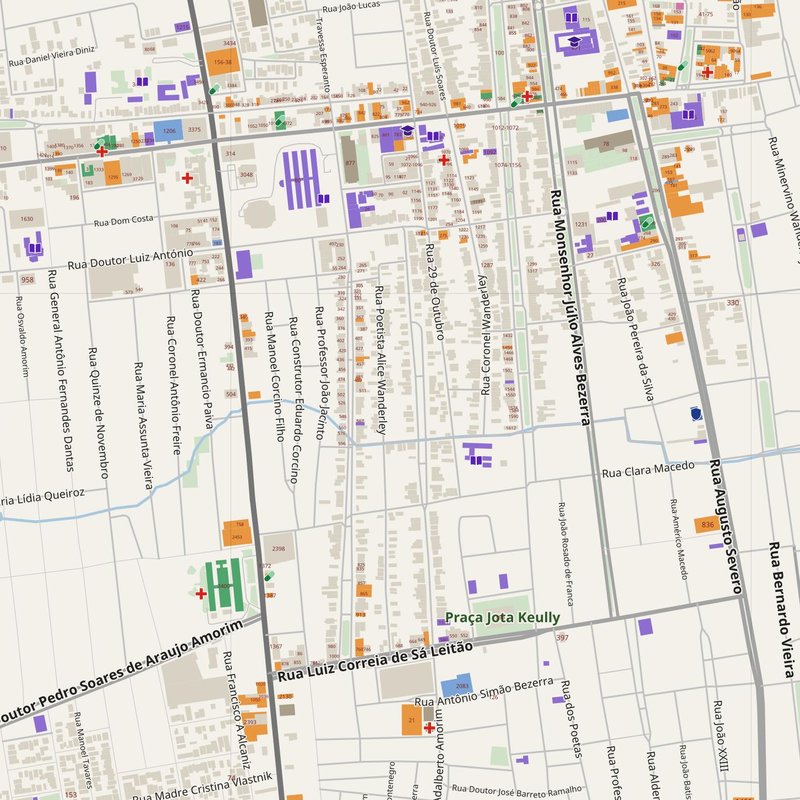Select the Rua Clara Macedo label
The width and height of the screenshot is (800, 800).
[x=648, y=469]
